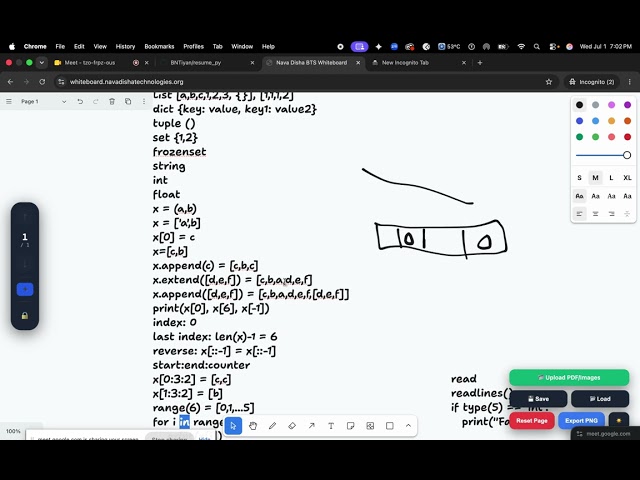Select the arrow drawing tool
Viewport: 640px width, 480px height.
(311, 426)
